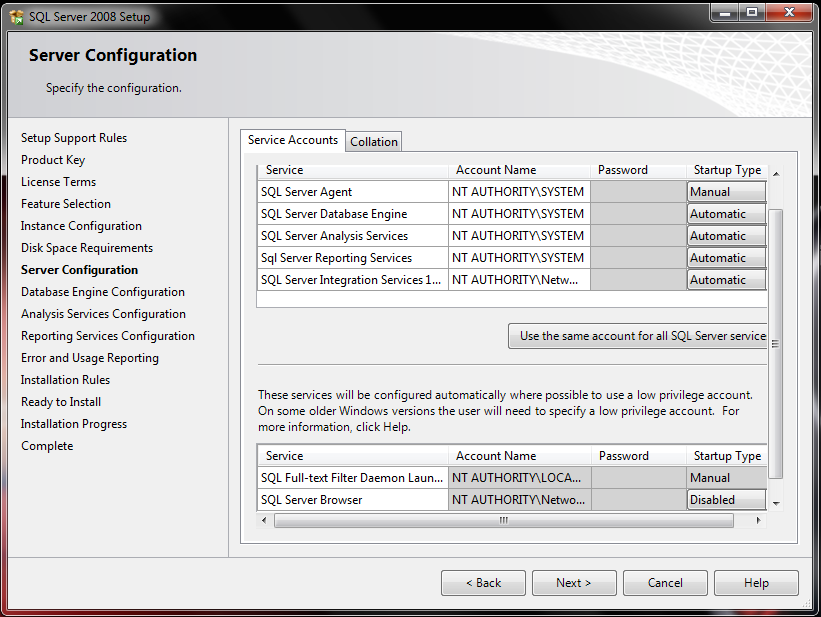
Task: Open Startup Type dropdown for SQL Server Integration Services
Action: (727, 280)
